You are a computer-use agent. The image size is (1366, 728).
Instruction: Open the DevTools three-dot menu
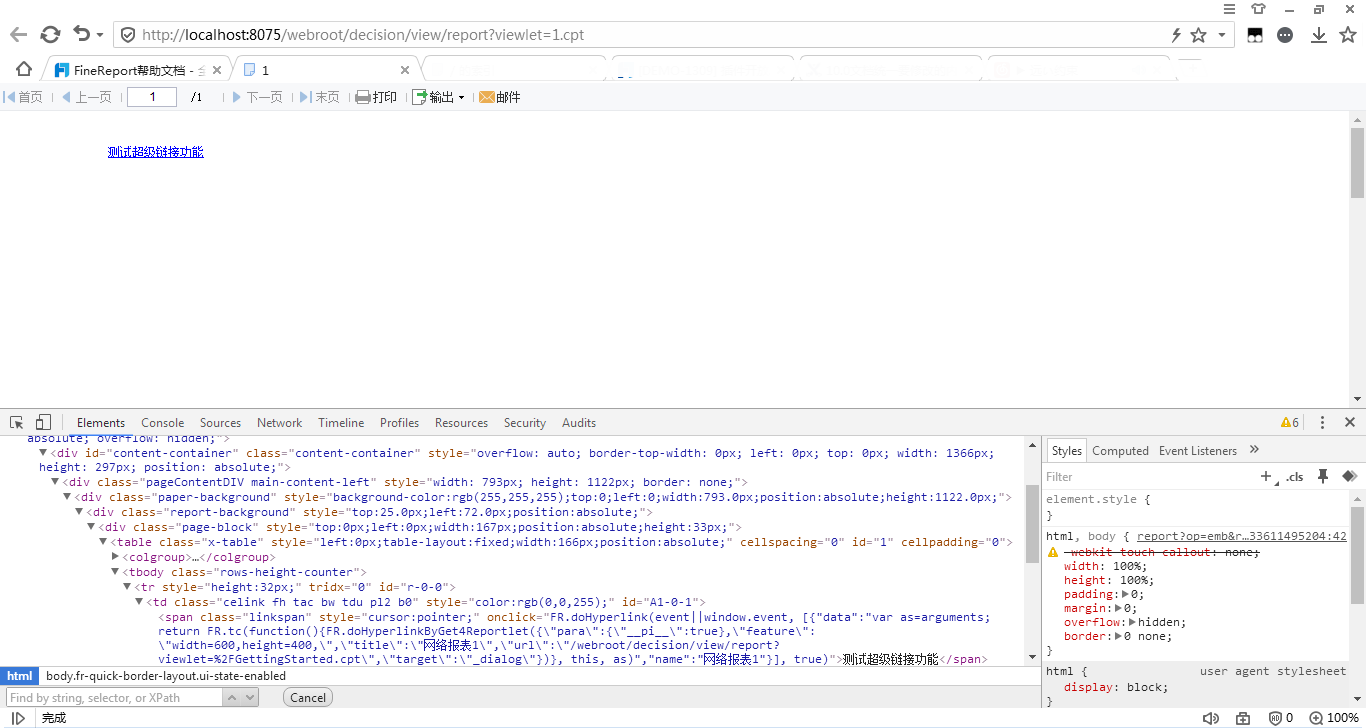[x=1322, y=423]
